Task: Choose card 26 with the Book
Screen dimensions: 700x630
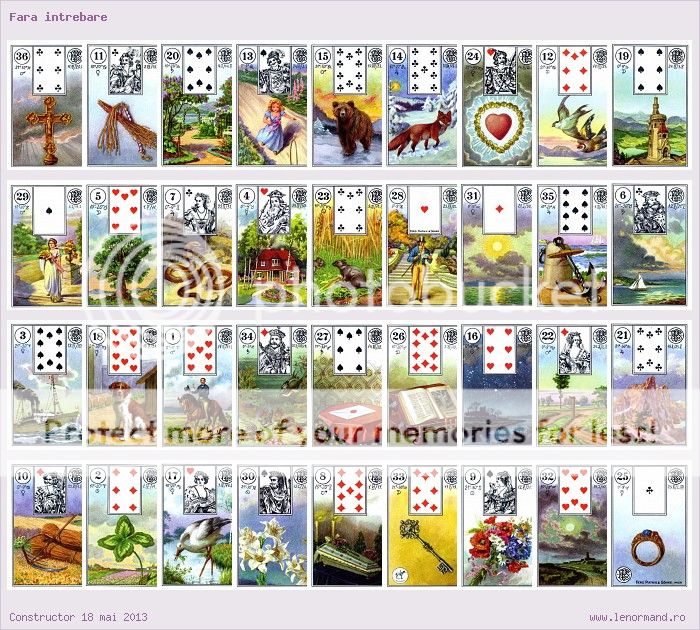Action: [422, 385]
